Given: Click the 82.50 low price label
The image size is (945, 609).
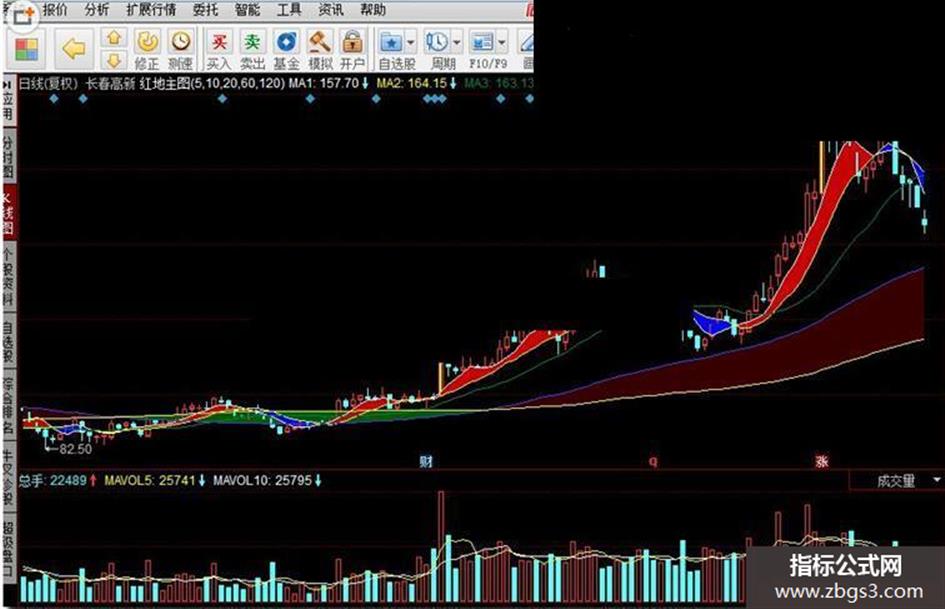Looking at the screenshot, I should [x=75, y=449].
